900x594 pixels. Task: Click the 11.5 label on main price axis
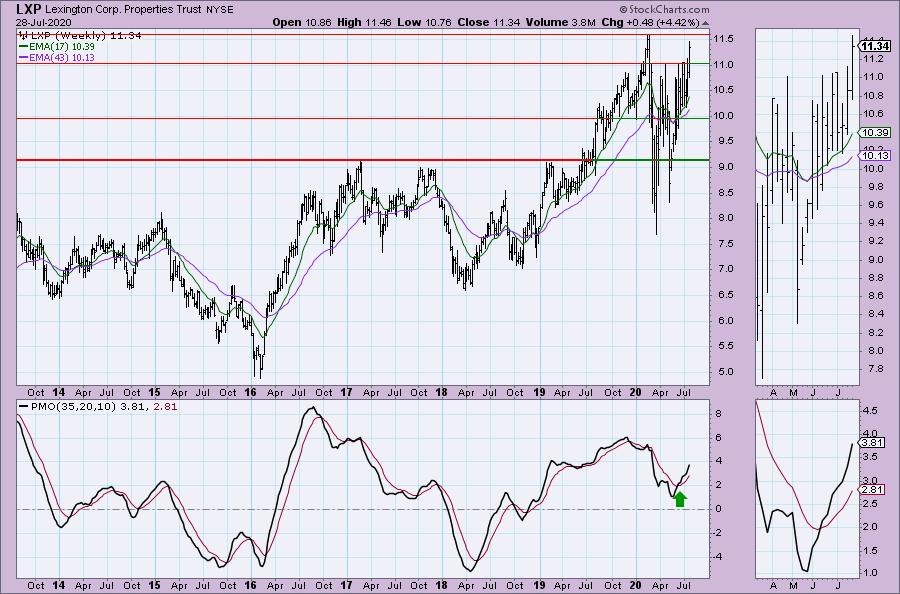723,39
